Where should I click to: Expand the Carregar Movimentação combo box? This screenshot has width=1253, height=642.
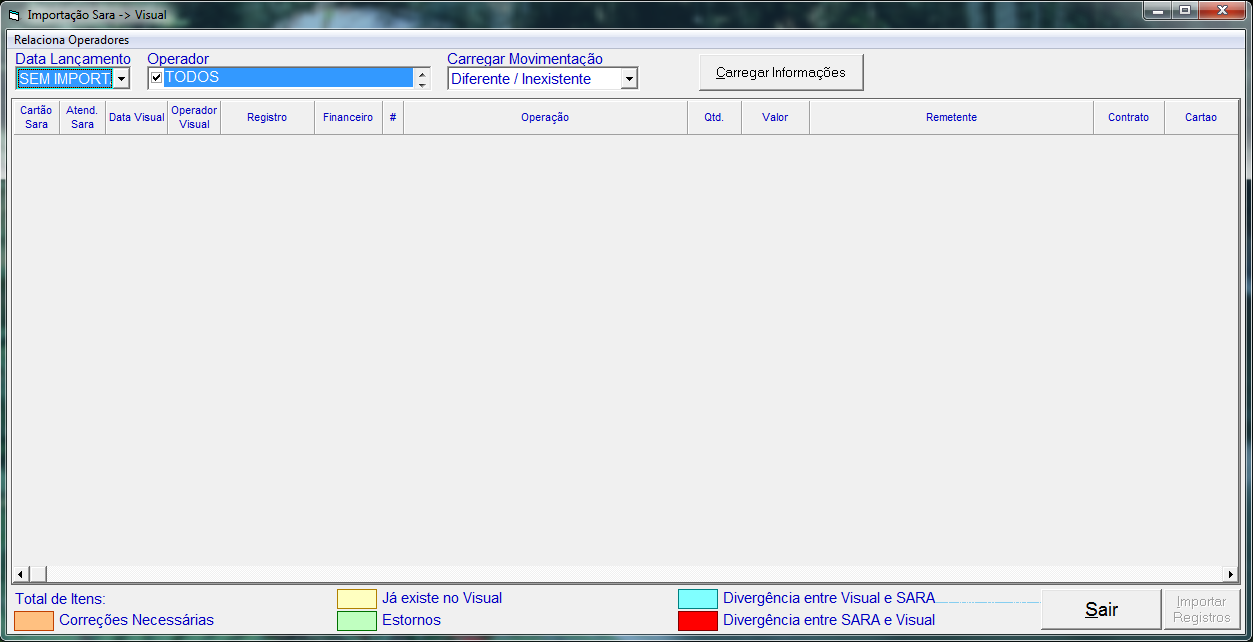pyautogui.click(x=629, y=79)
